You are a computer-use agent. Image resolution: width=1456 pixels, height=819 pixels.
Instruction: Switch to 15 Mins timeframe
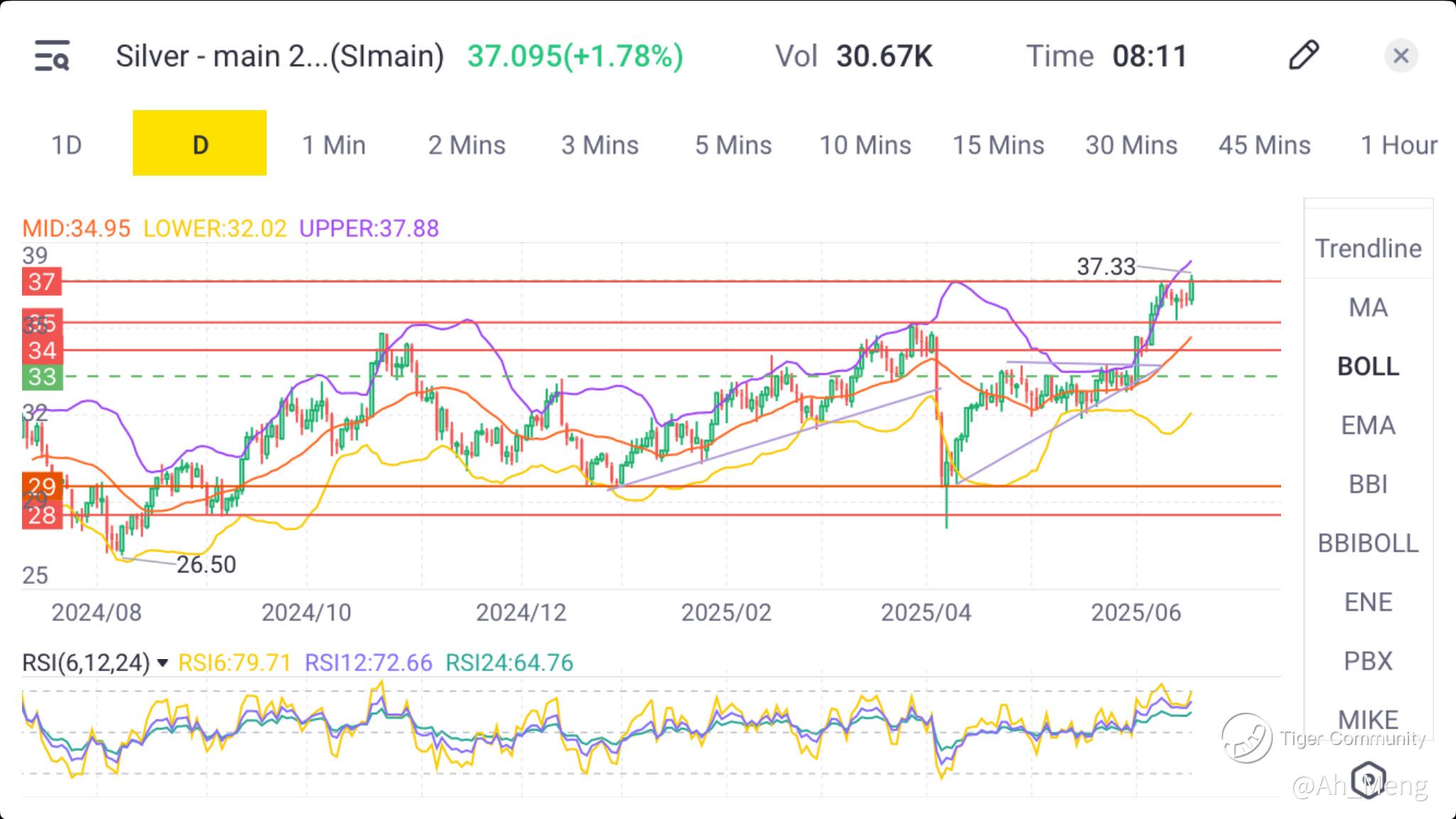(998, 145)
